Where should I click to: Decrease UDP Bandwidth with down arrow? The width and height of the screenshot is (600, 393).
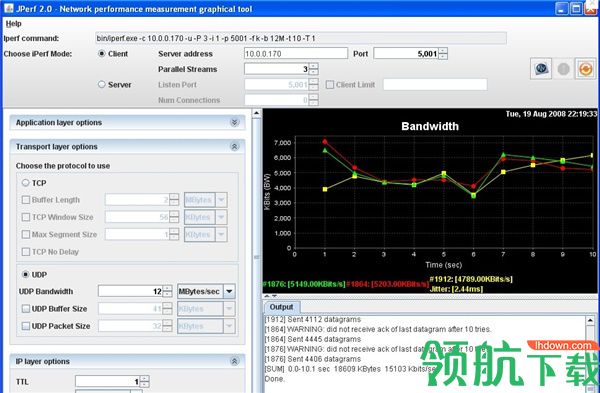(x=168, y=294)
